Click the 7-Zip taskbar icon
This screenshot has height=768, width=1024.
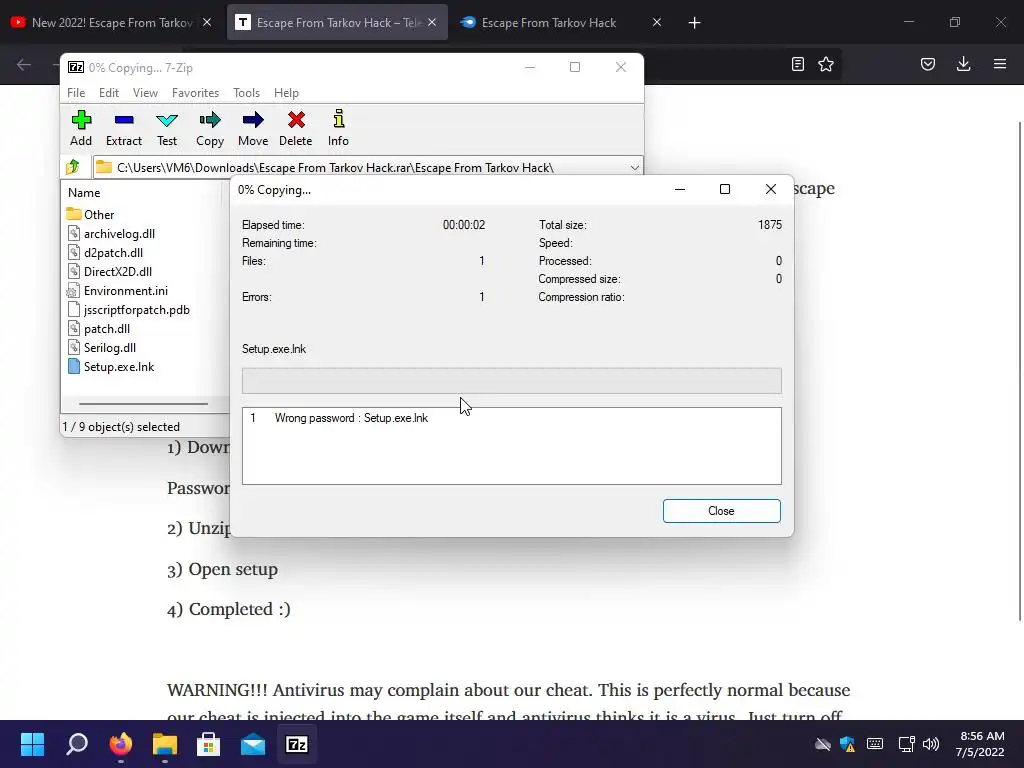click(x=297, y=744)
